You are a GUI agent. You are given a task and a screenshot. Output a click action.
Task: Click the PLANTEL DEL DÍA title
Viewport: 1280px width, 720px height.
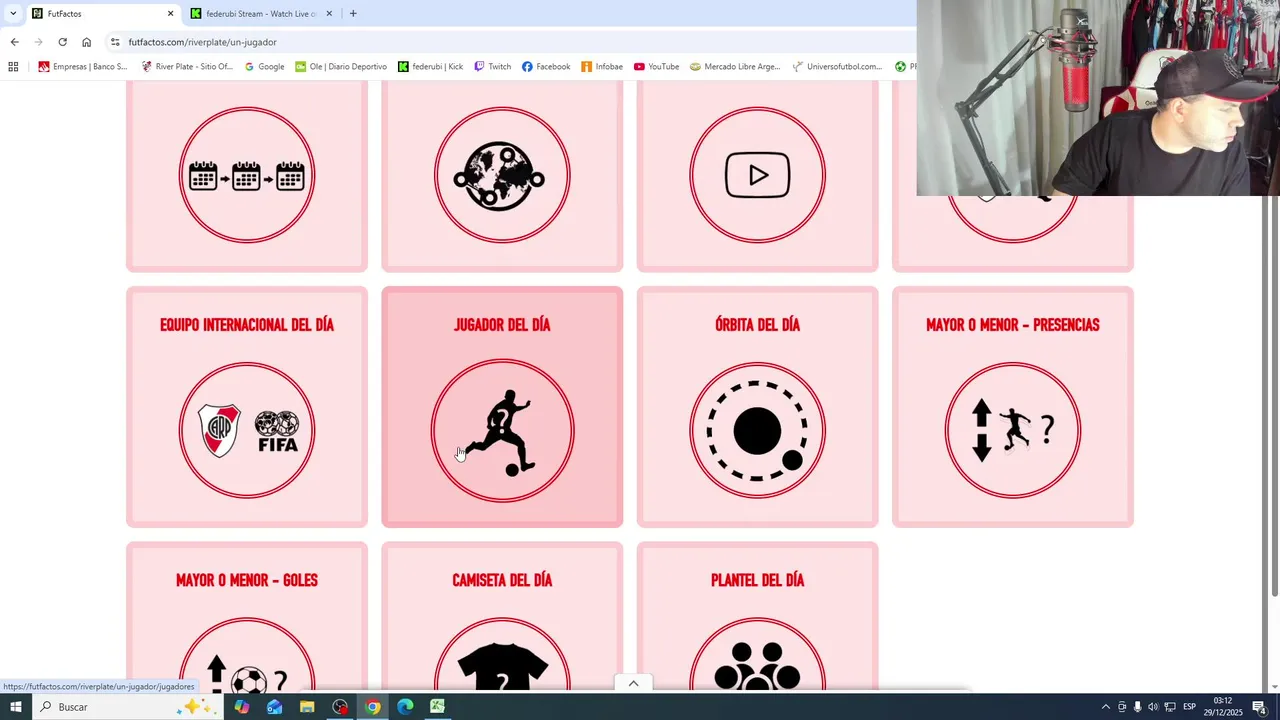click(757, 580)
